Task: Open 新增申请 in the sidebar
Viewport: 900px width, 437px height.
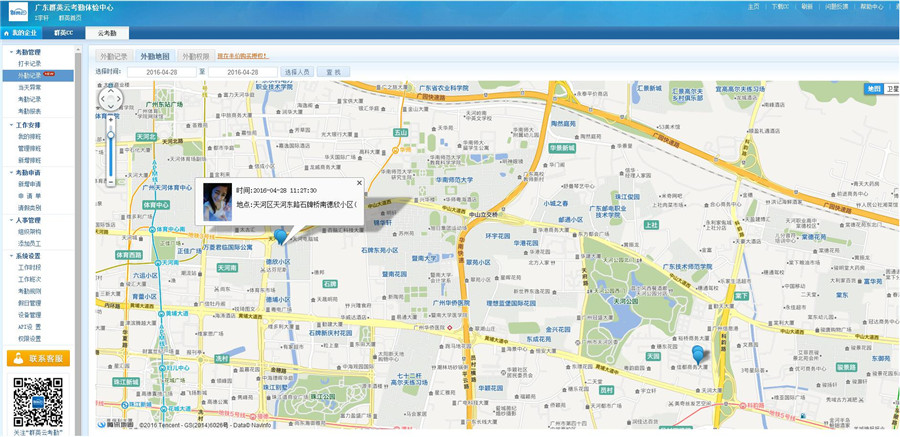Action: [x=29, y=184]
